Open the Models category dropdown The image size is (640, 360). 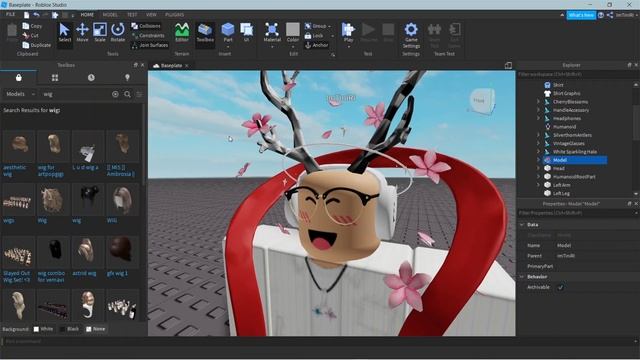[x=20, y=94]
